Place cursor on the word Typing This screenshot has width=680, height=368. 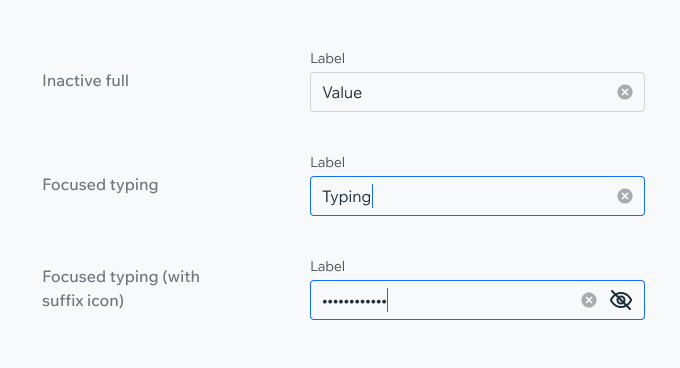tap(347, 197)
